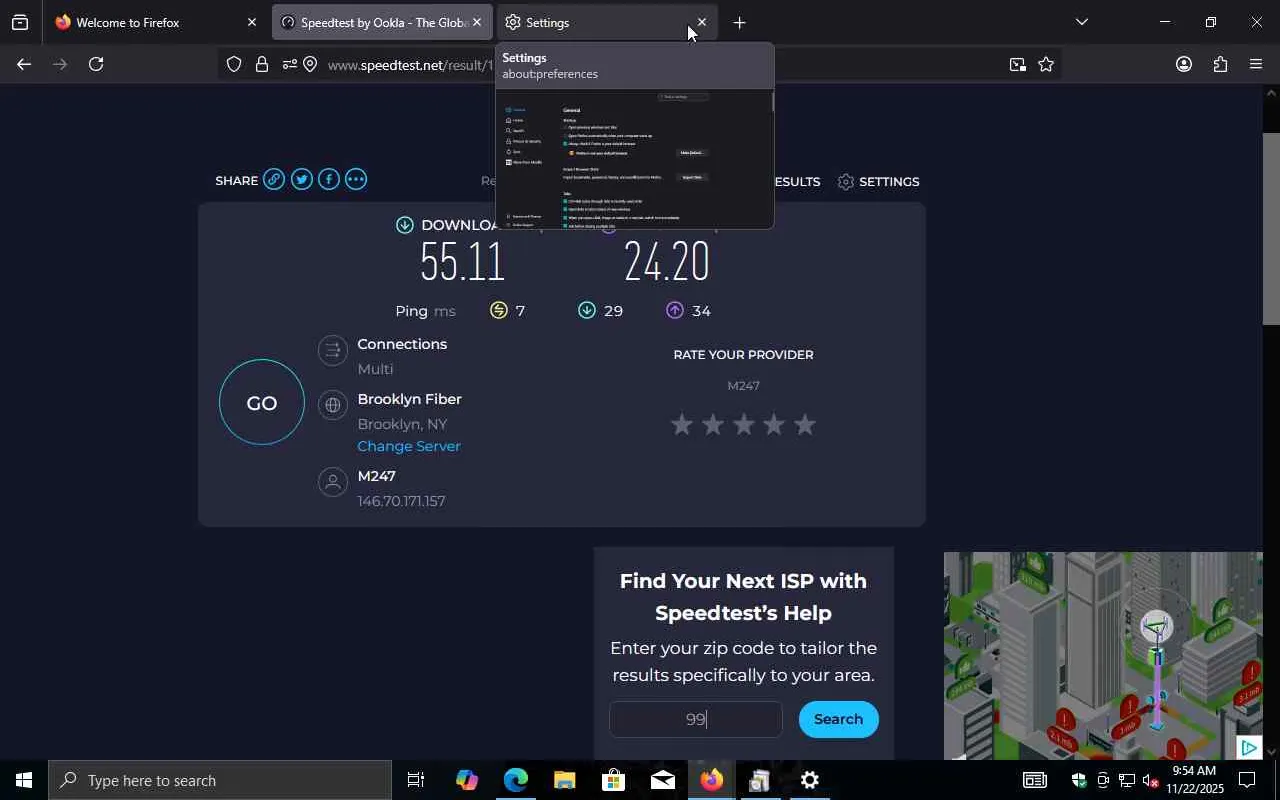Viewport: 1280px width, 800px height.
Task: Open the city-themed advertisement image
Action: click(x=1103, y=655)
